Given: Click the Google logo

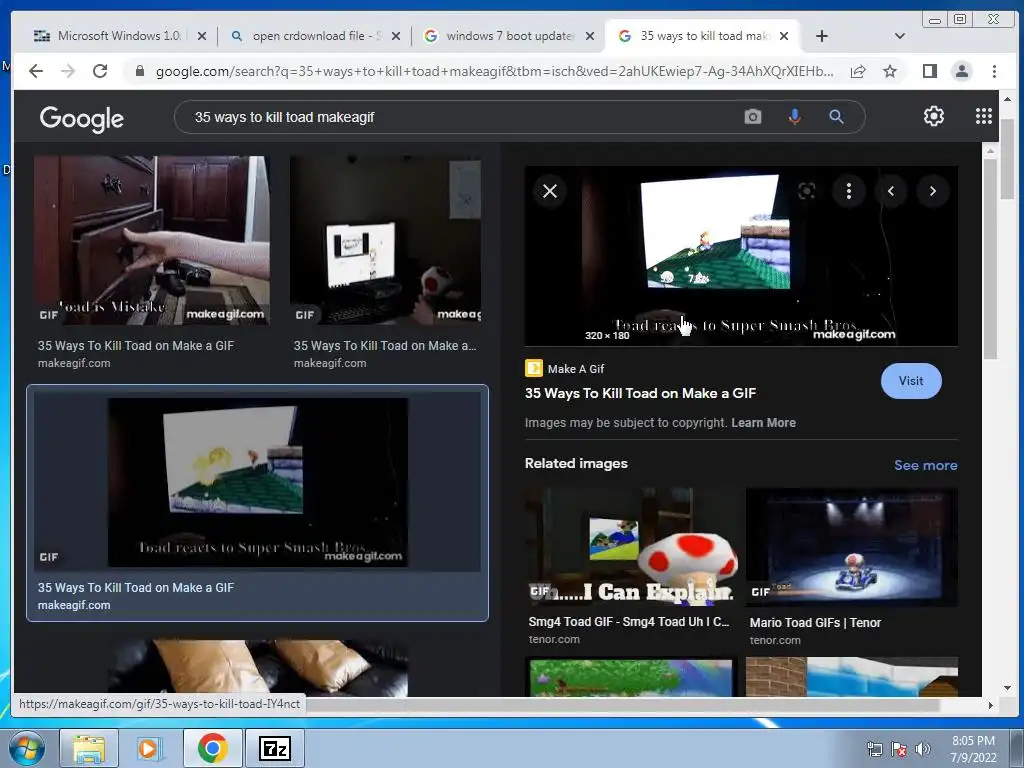Looking at the screenshot, I should coord(82,118).
